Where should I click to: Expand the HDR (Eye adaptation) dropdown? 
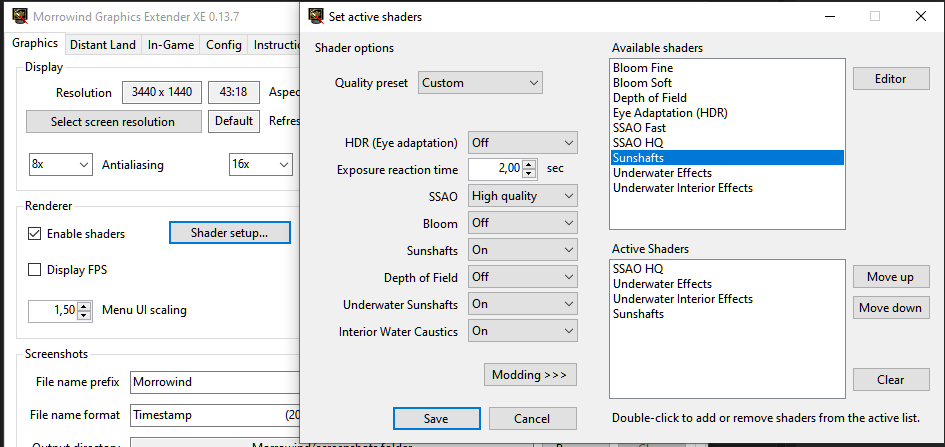click(522, 143)
